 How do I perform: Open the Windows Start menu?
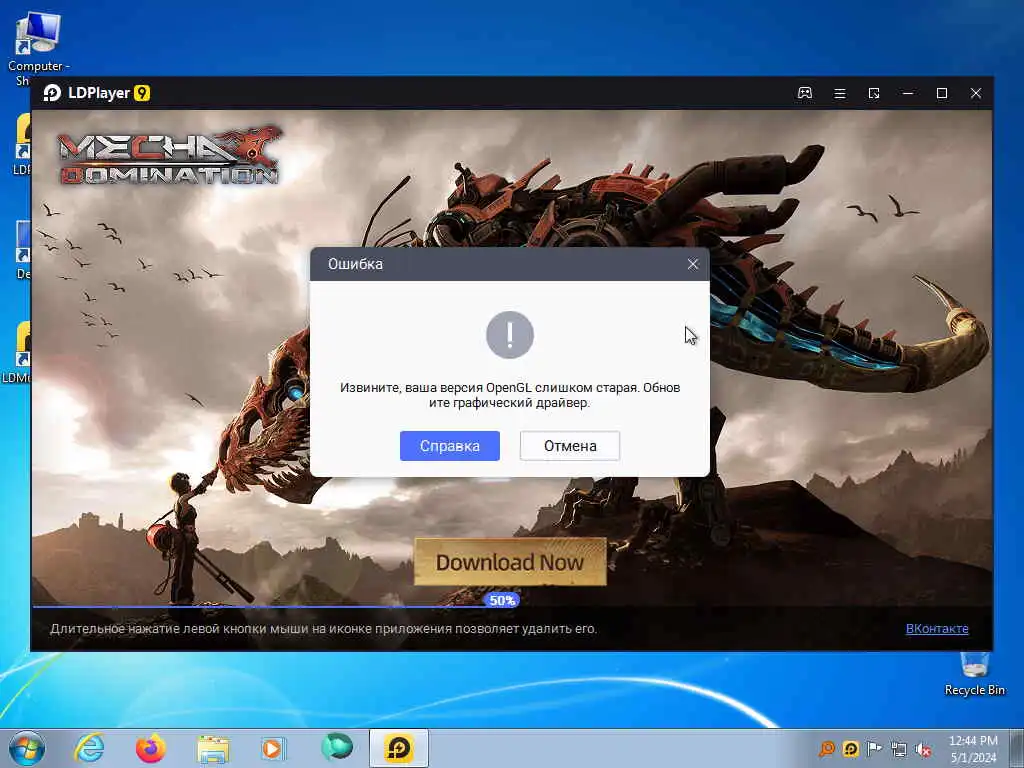pos(27,748)
